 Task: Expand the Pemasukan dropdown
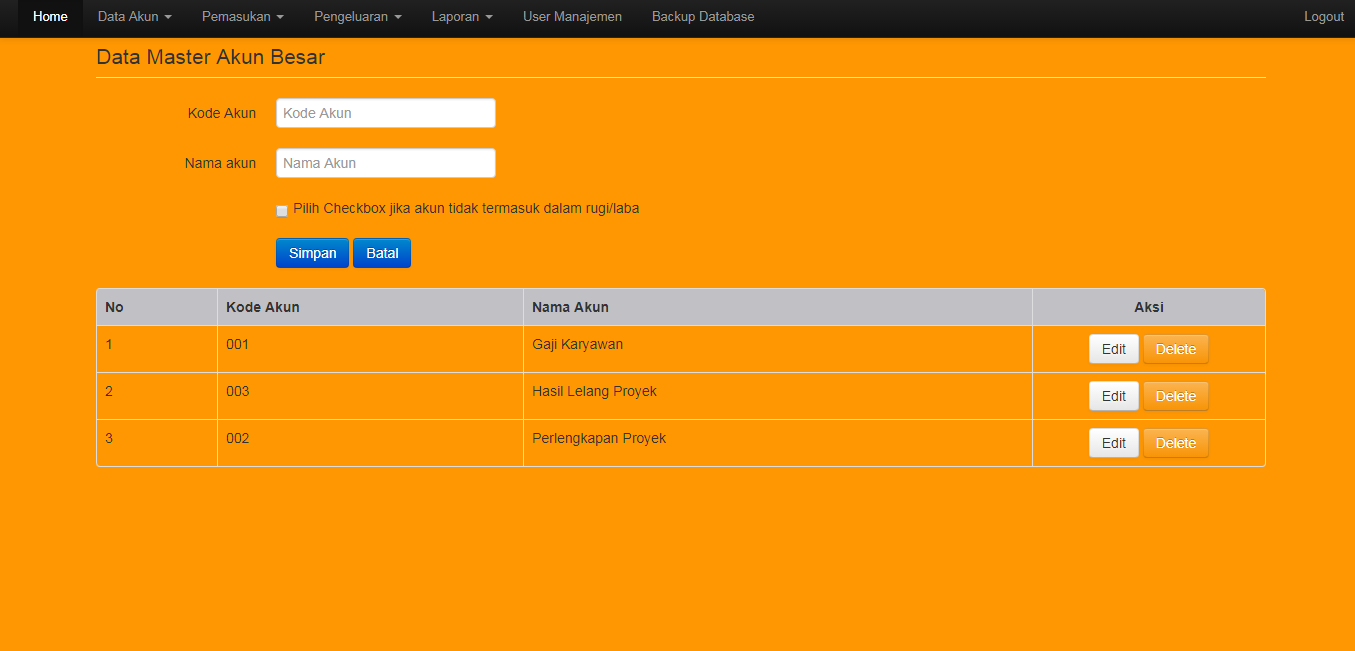pos(242,16)
